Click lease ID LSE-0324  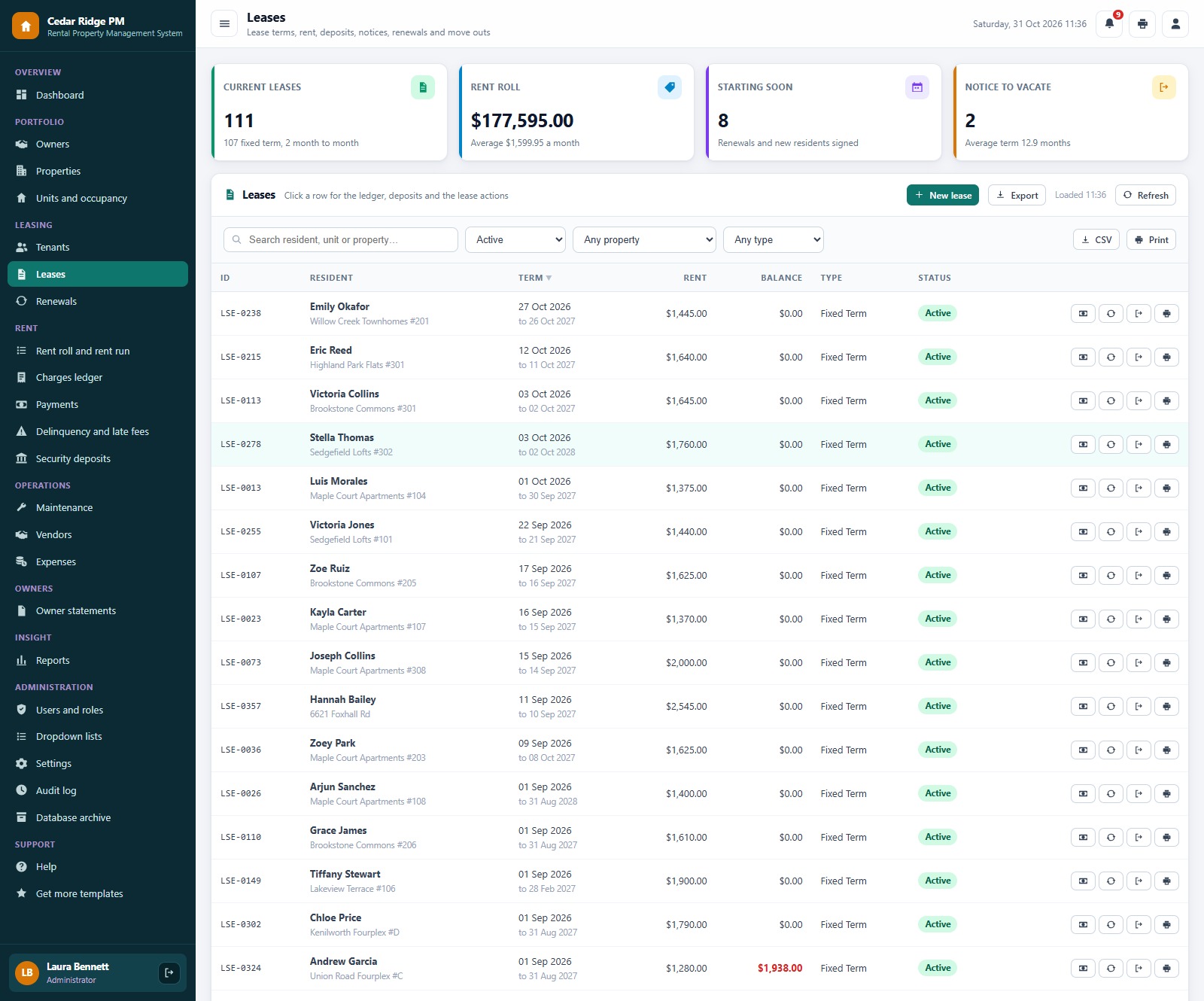point(241,968)
